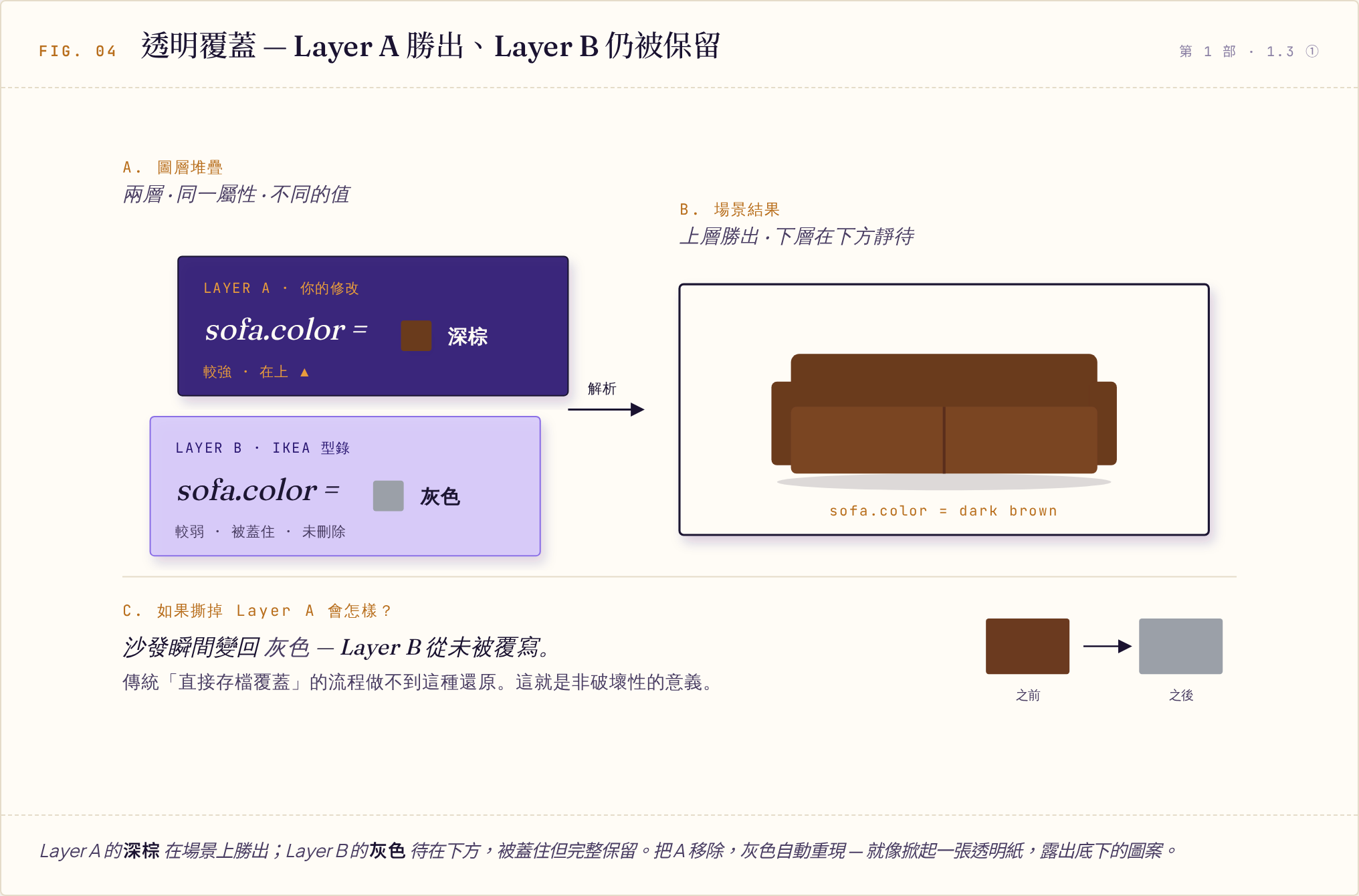Click the subtitle '兩層 · 同一屬性 · 不同的值'
This screenshot has width=1359, height=896.
tap(236, 195)
